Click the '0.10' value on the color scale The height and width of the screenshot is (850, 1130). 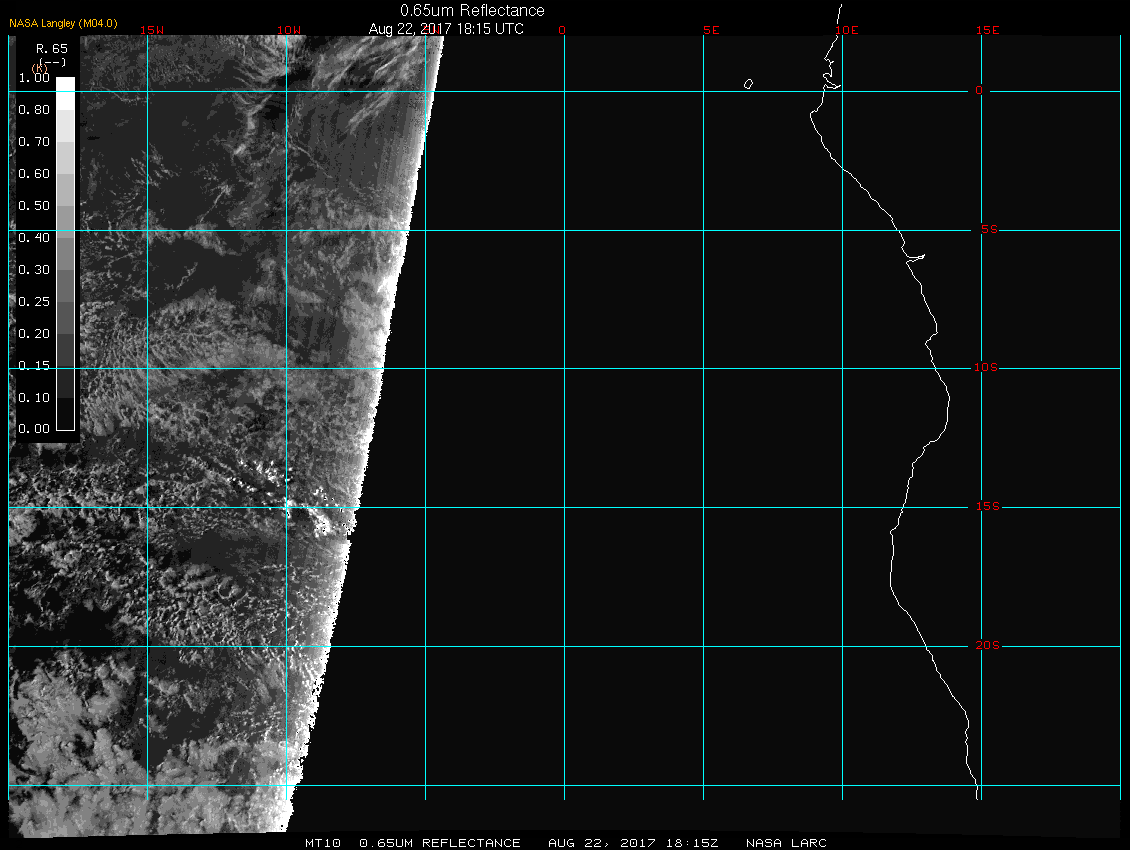[x=34, y=398]
